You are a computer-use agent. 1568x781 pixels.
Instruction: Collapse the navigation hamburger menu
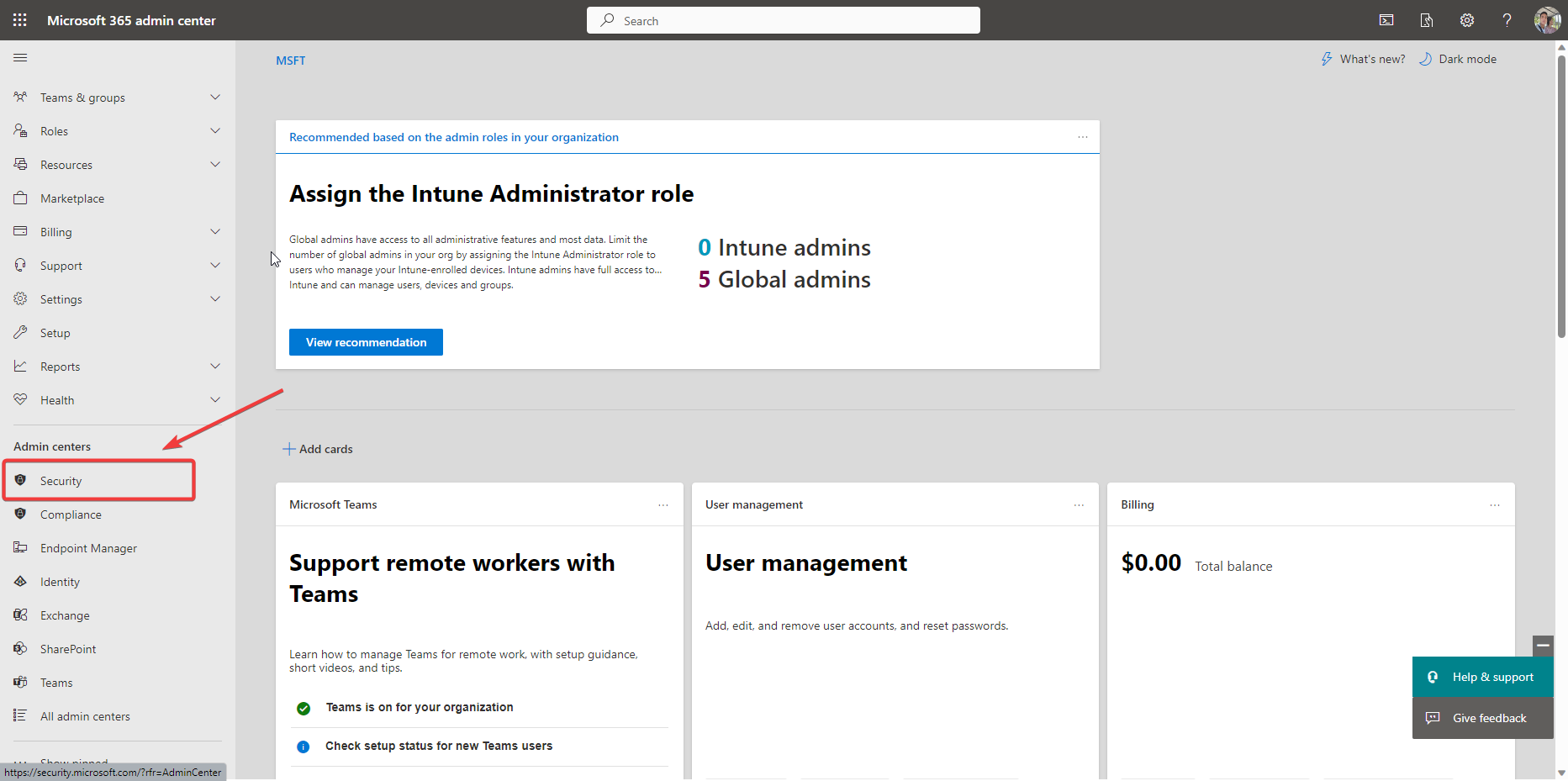click(20, 58)
